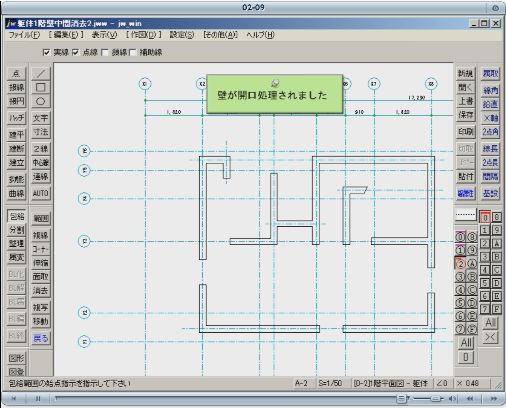The width and height of the screenshot is (506, 409).
Task: Toggle the 点線 dotted line checkbox
Action: tap(76, 52)
